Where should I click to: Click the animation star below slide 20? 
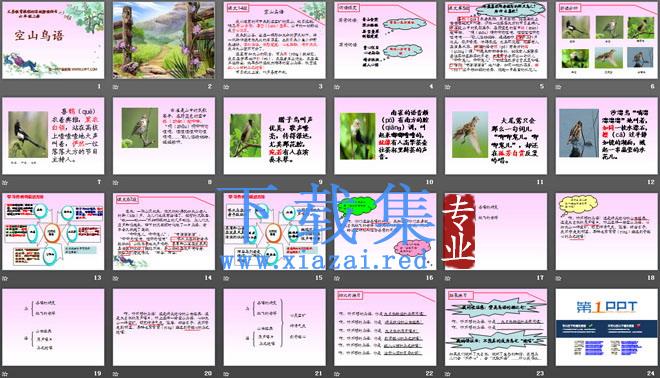click(x=116, y=374)
